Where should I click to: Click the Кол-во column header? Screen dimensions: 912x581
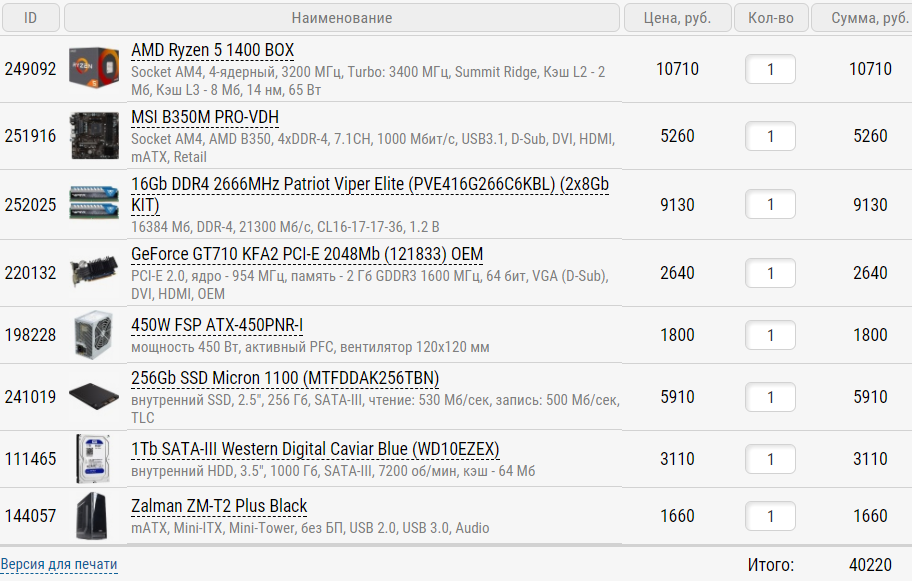pyautogui.click(x=771, y=17)
